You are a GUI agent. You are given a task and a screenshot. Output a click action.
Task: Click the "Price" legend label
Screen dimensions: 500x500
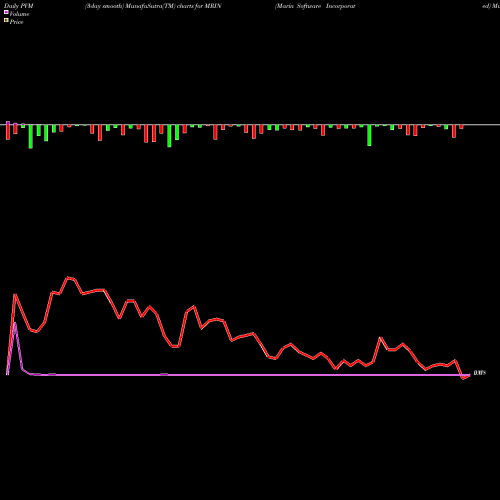tap(16, 22)
